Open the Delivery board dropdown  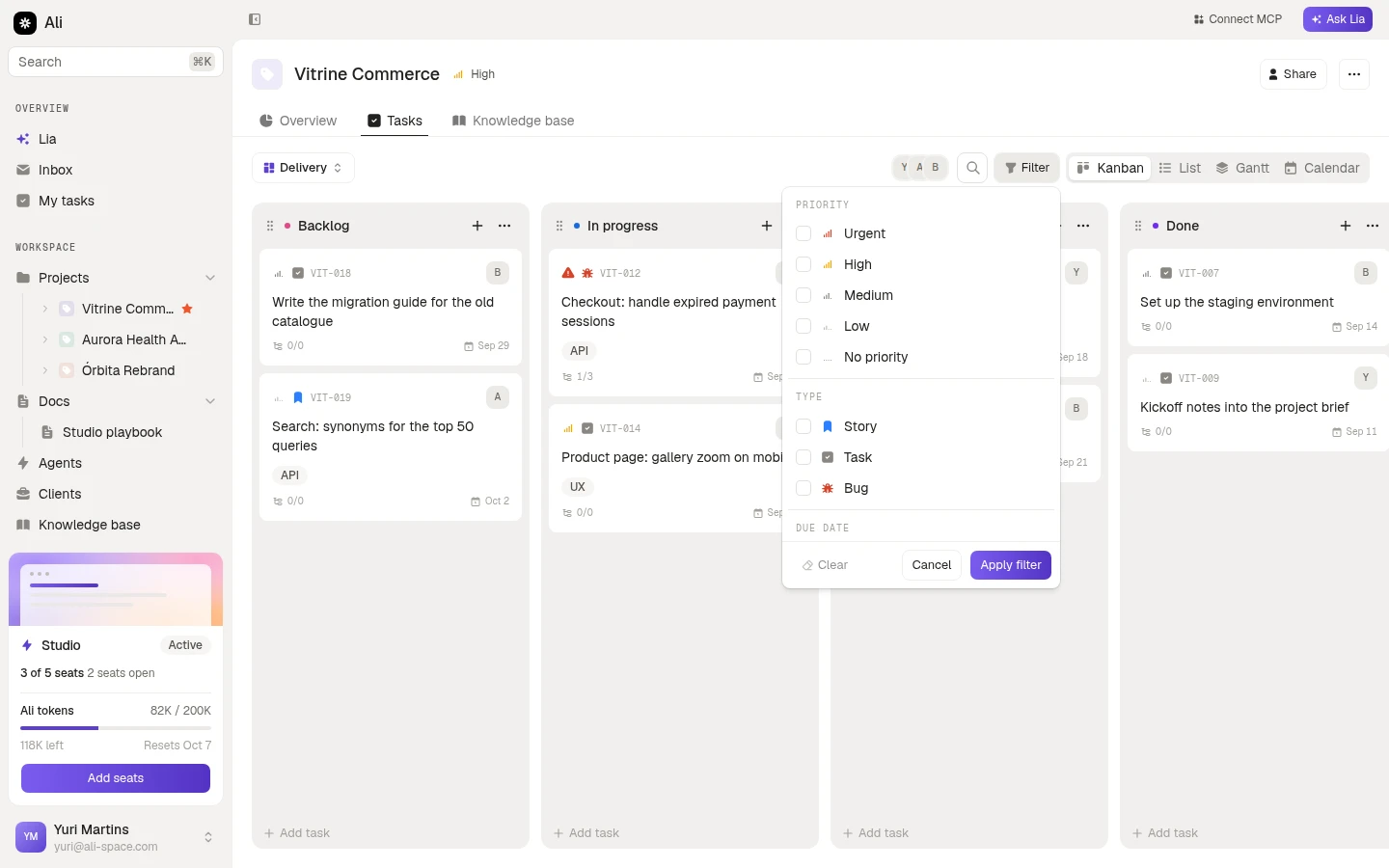click(303, 168)
